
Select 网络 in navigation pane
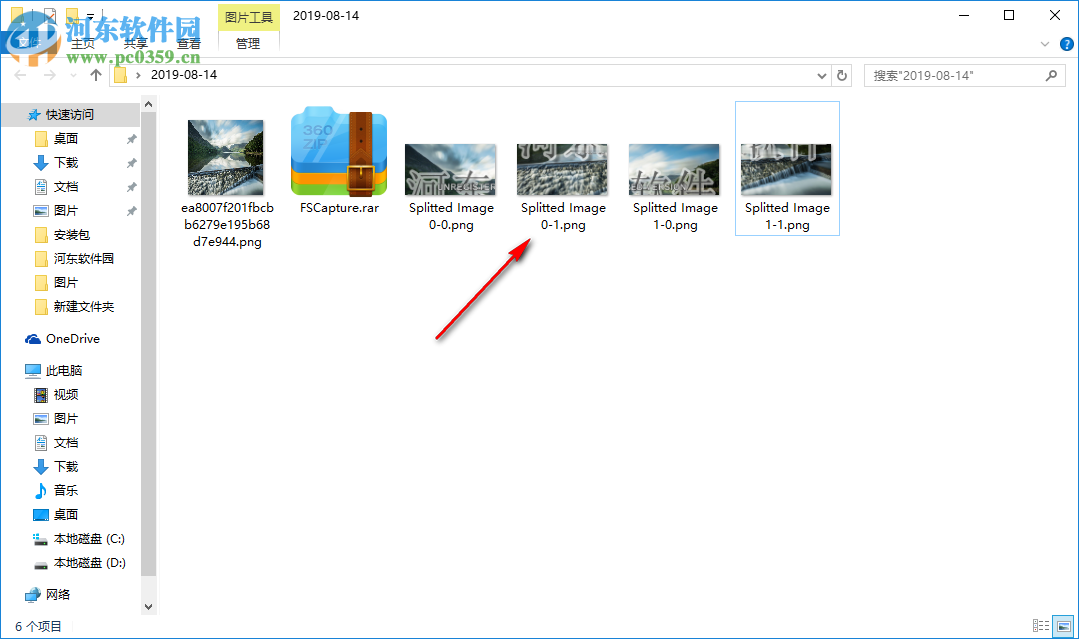tap(58, 594)
